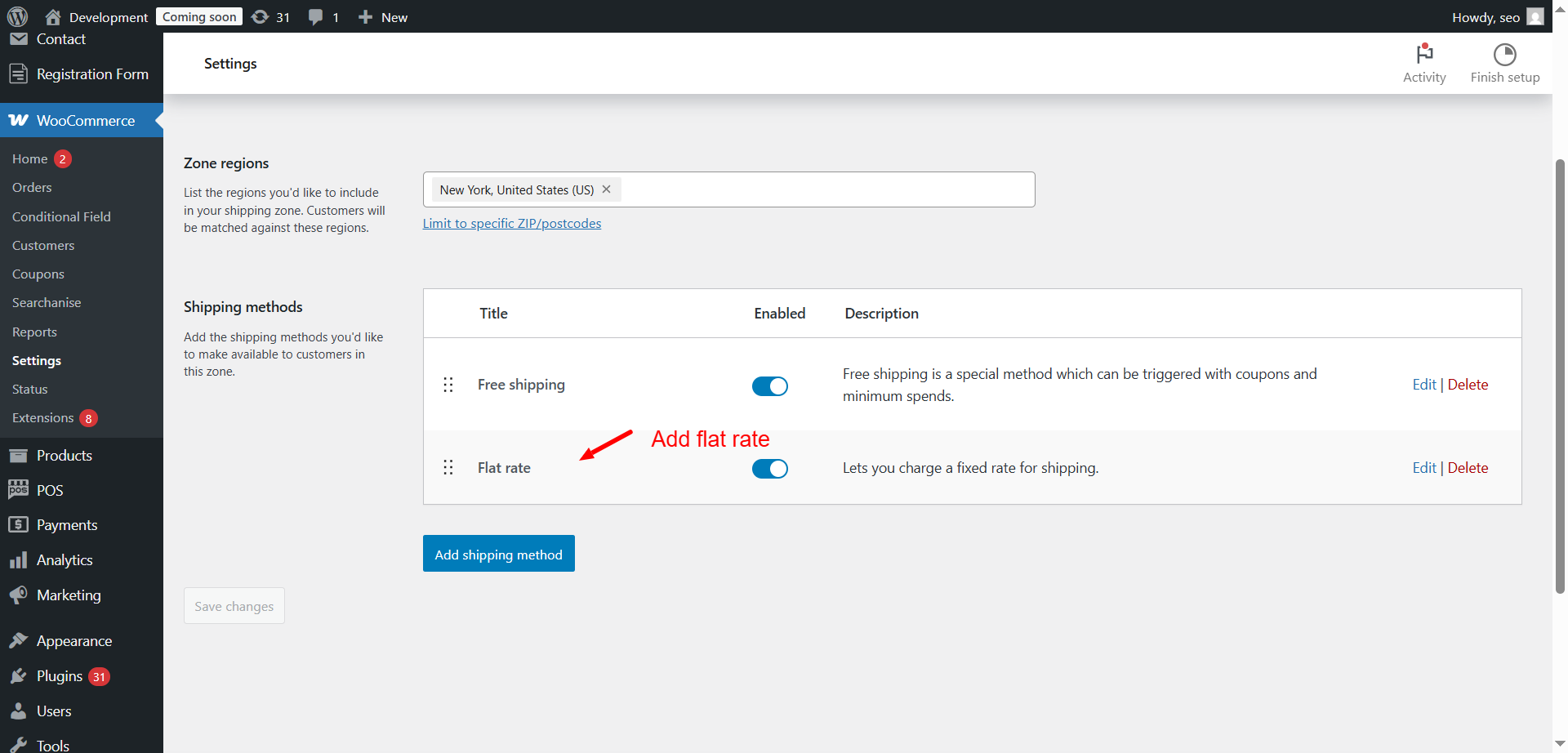Click the Registration Form icon
The image size is (1568, 753).
pos(18,74)
